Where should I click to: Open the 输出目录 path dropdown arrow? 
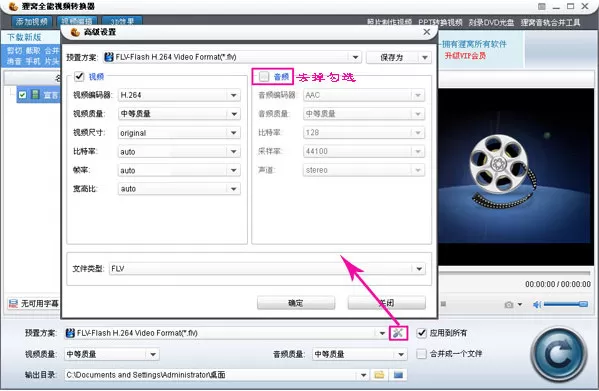(363, 375)
